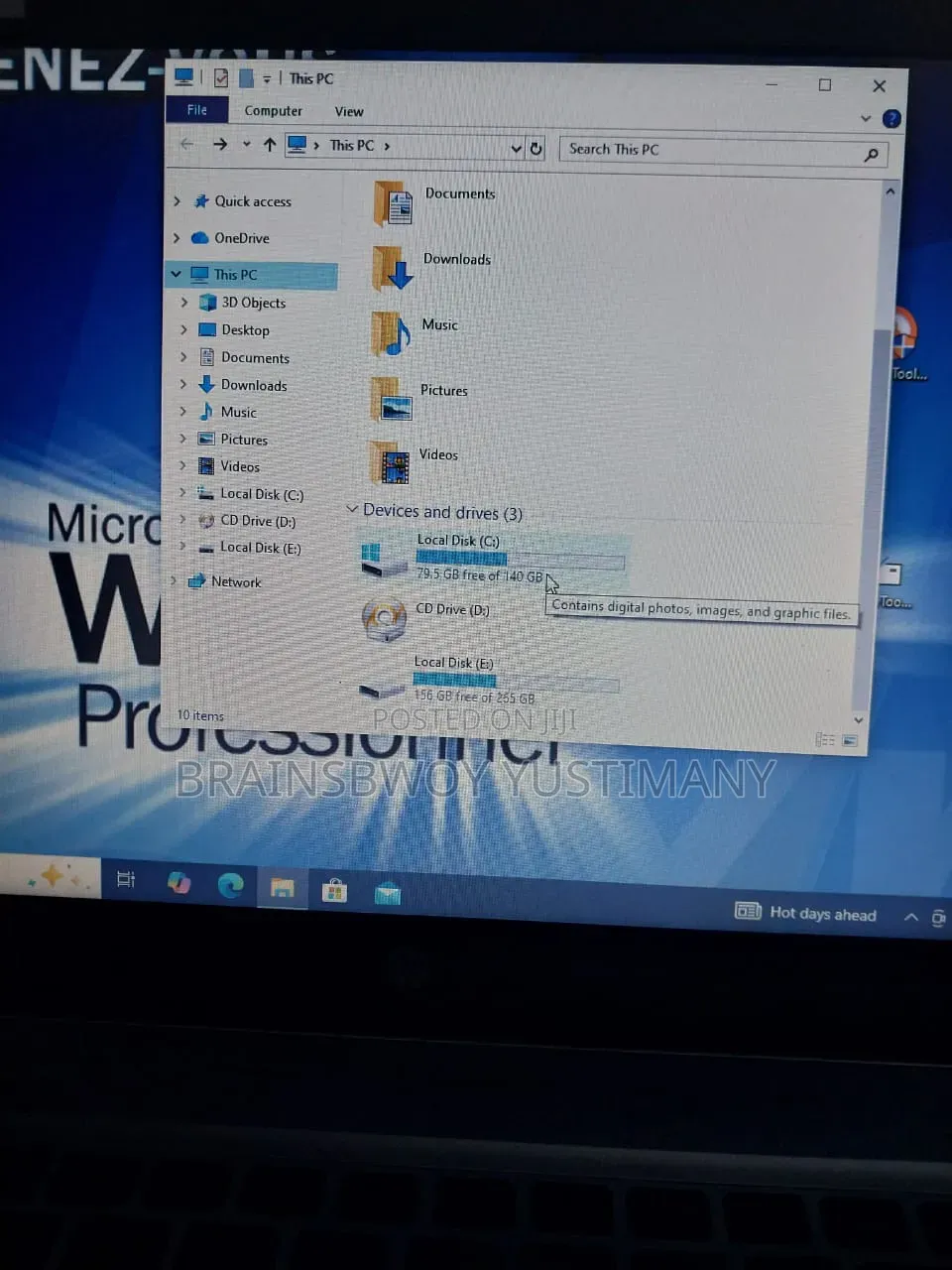The width and height of the screenshot is (952, 1270).
Task: Select Local Disk (C:) in navigation pane
Action: [262, 494]
